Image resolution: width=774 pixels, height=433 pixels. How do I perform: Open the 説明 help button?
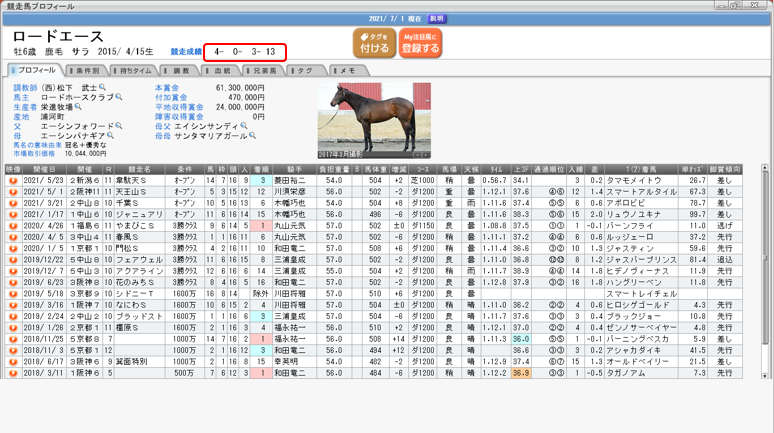pos(437,19)
